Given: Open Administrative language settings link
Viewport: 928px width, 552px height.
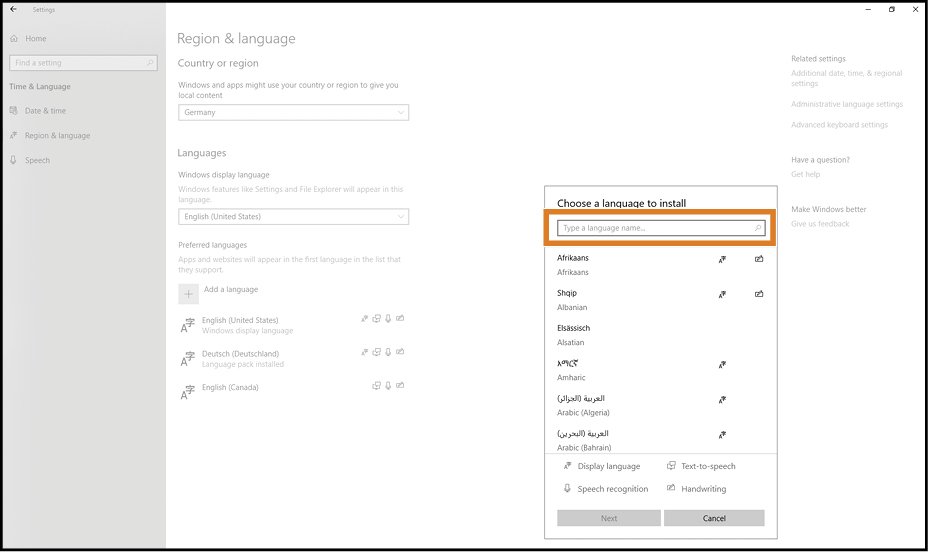Looking at the screenshot, I should click(847, 104).
